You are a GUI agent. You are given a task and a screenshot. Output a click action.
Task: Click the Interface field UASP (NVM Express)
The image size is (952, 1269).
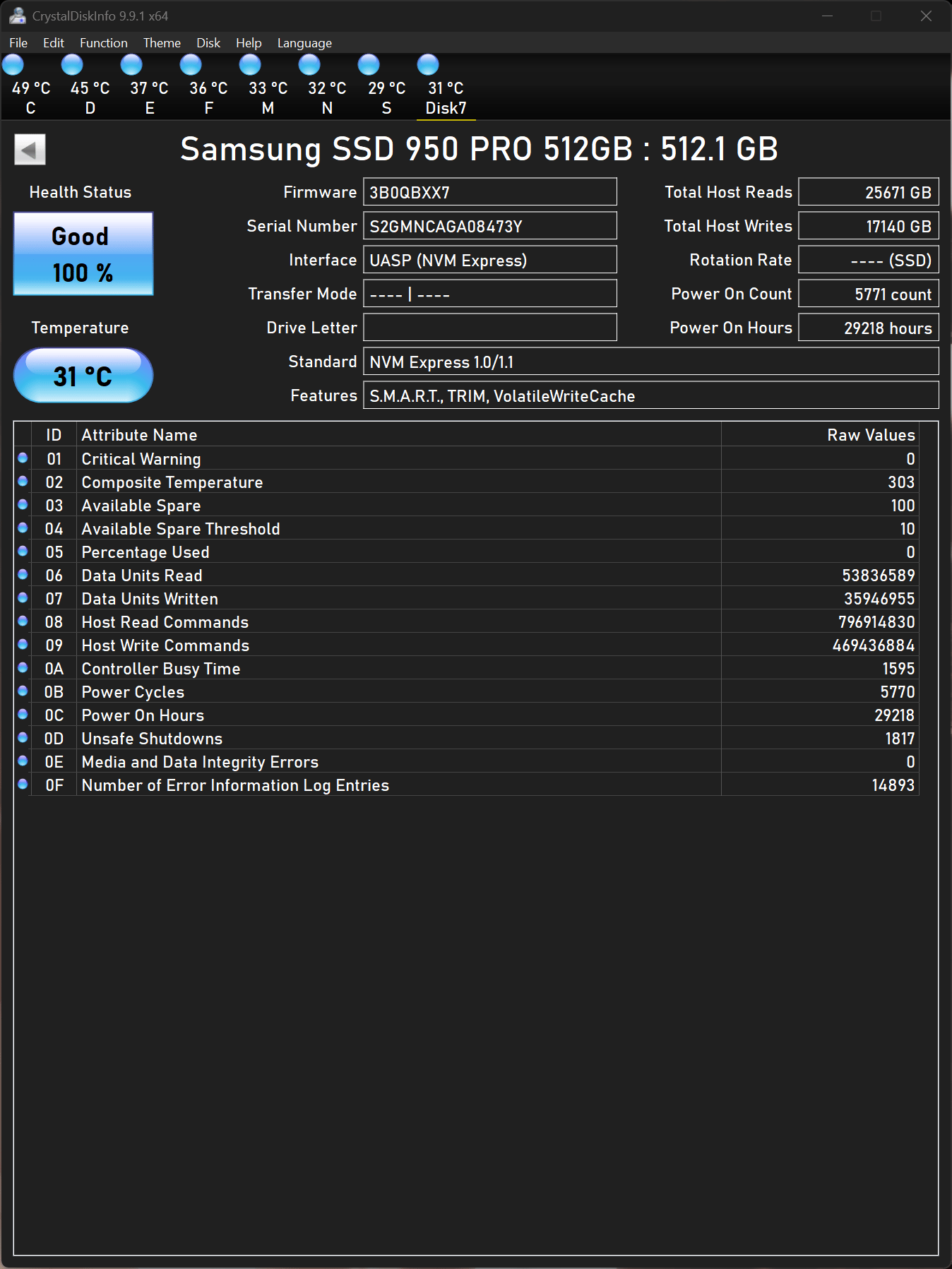pos(490,260)
